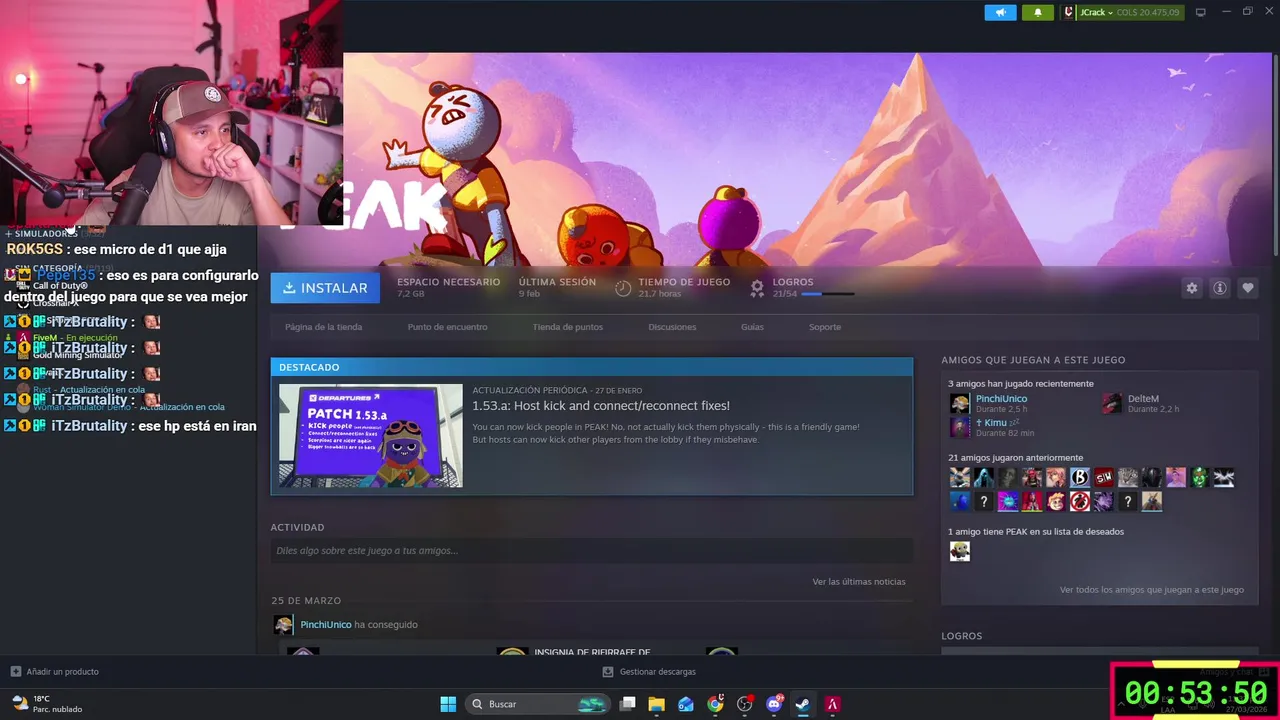Open File Explorer from the taskbar
1280x720 pixels.
pos(657,704)
